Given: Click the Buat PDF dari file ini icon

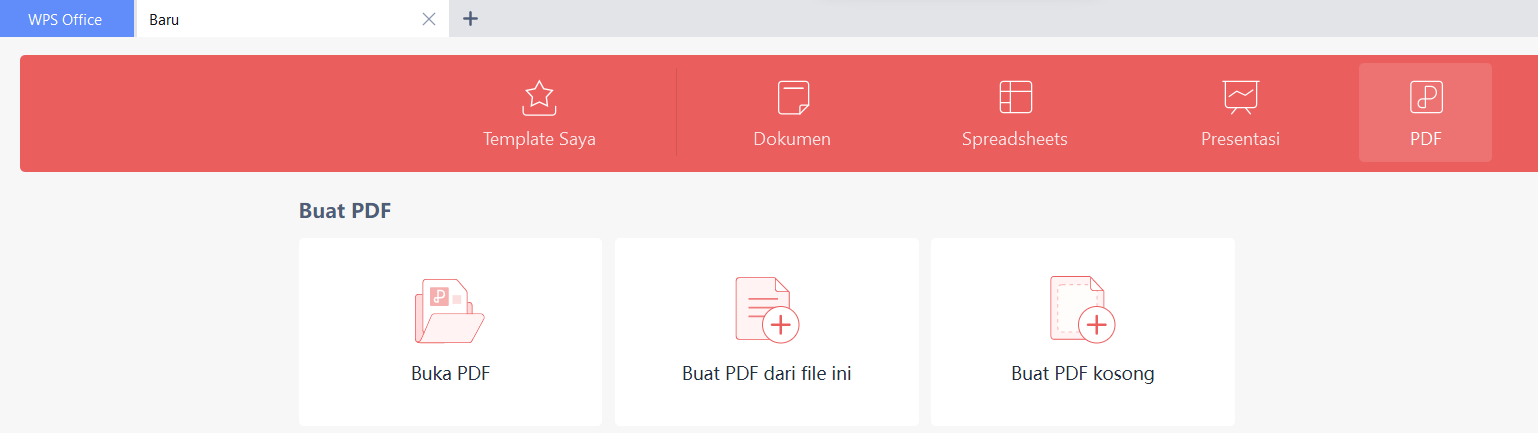Looking at the screenshot, I should pyautogui.click(x=767, y=310).
